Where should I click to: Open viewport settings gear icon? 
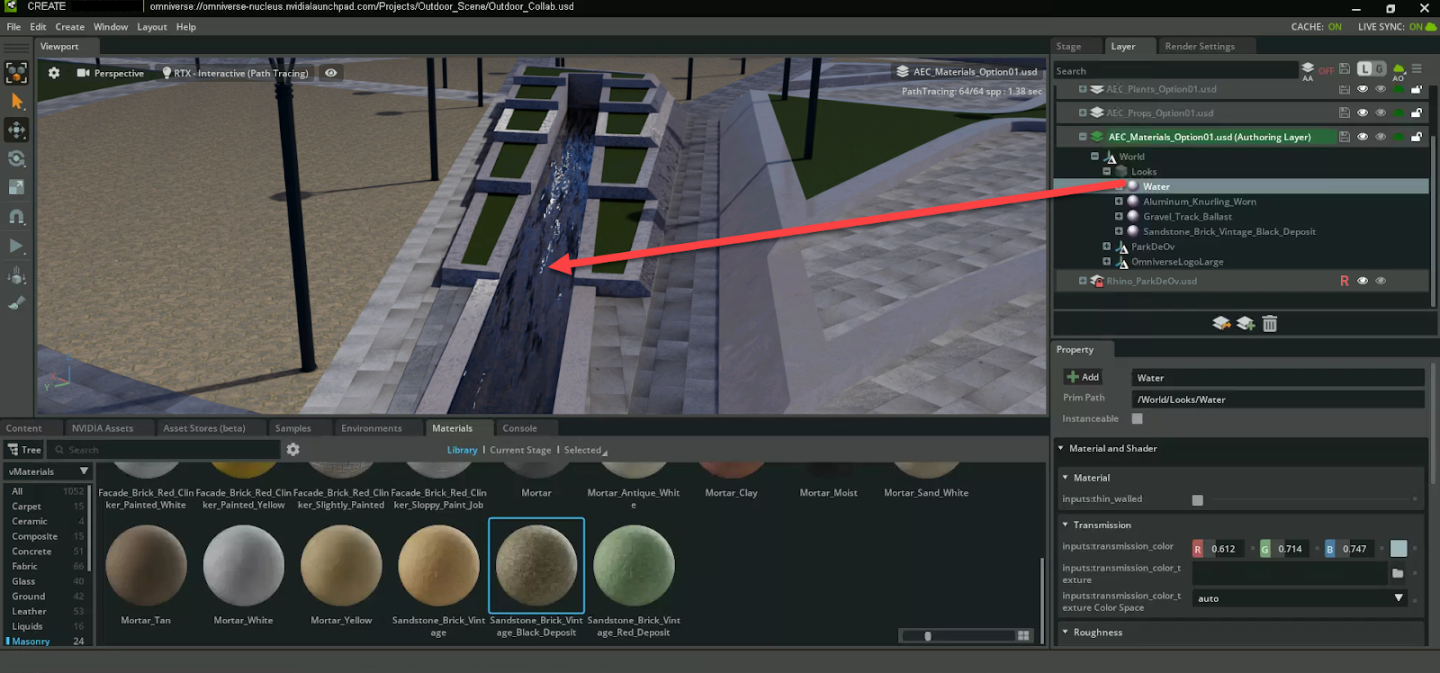(x=54, y=73)
